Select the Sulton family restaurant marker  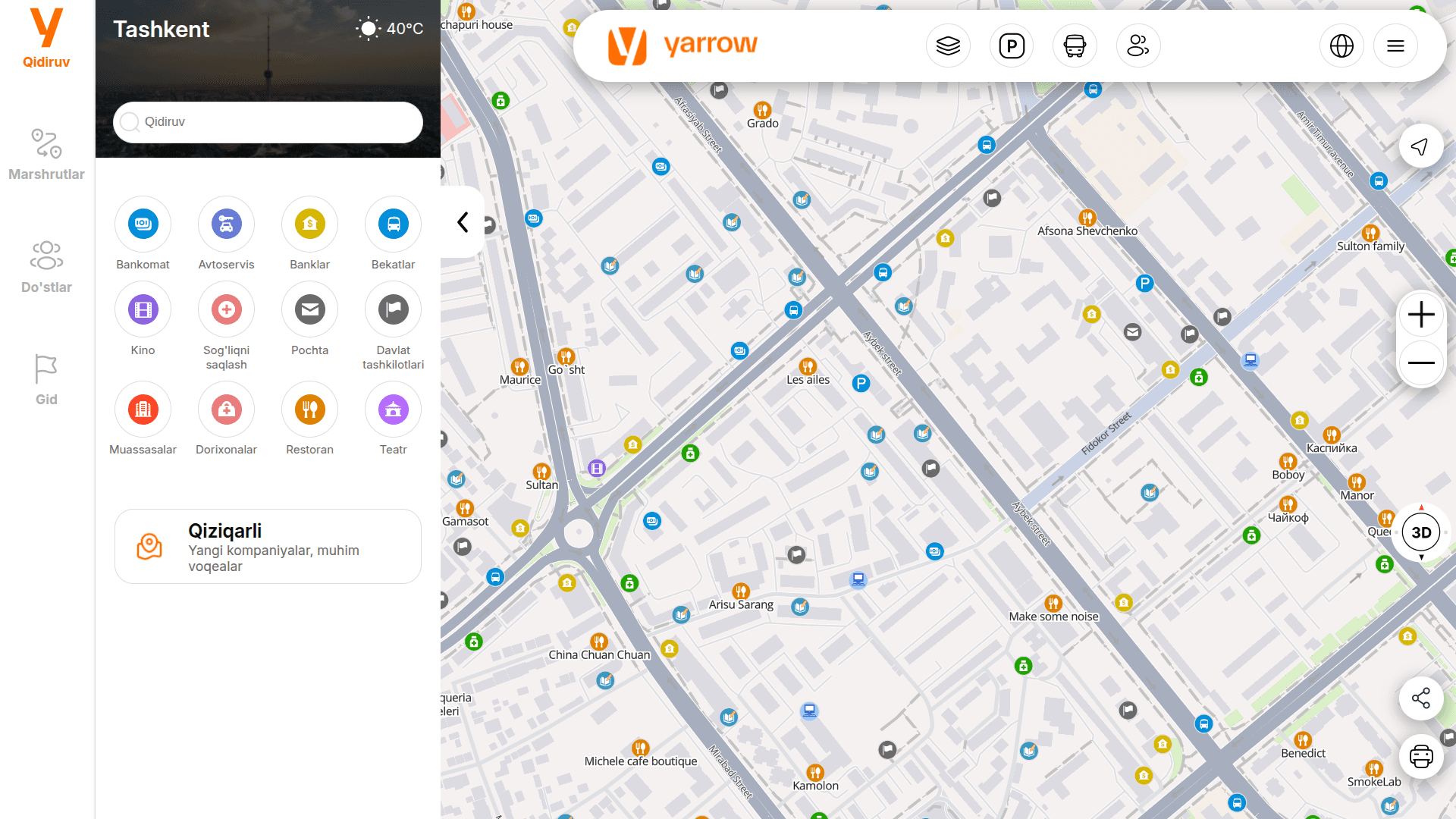(1370, 233)
